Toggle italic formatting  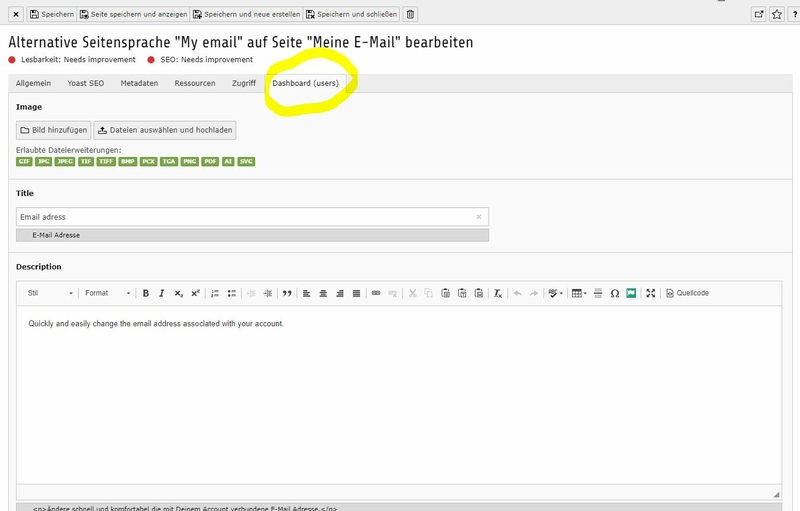coord(162,293)
